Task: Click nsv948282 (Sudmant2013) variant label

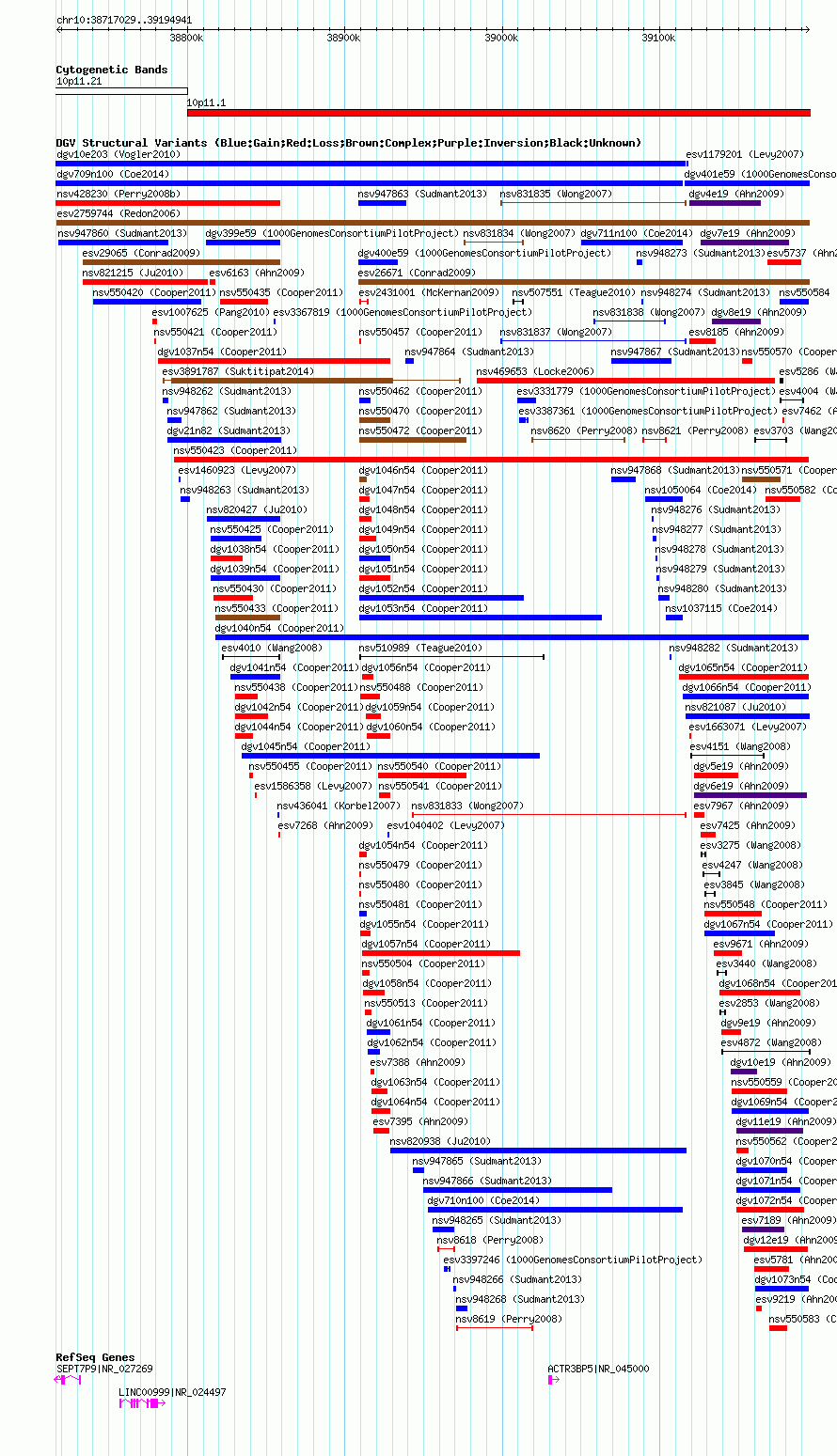Action: pyautogui.click(x=734, y=648)
